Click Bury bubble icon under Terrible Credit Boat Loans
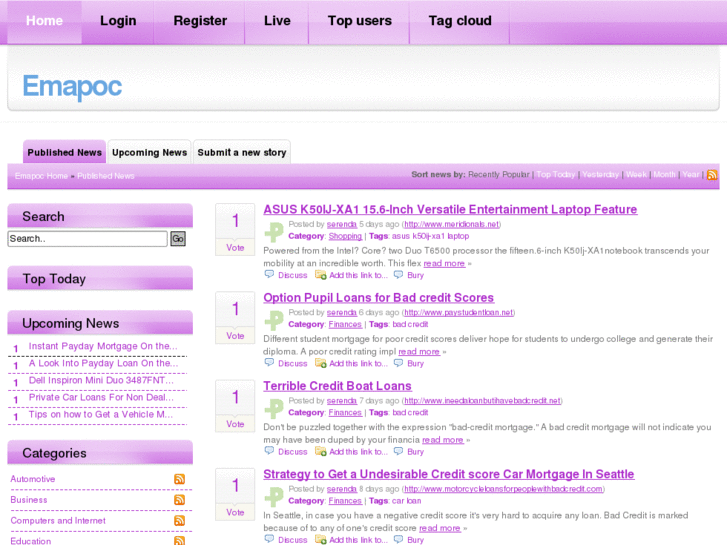Screen dimensions: 727x545 coord(398,451)
